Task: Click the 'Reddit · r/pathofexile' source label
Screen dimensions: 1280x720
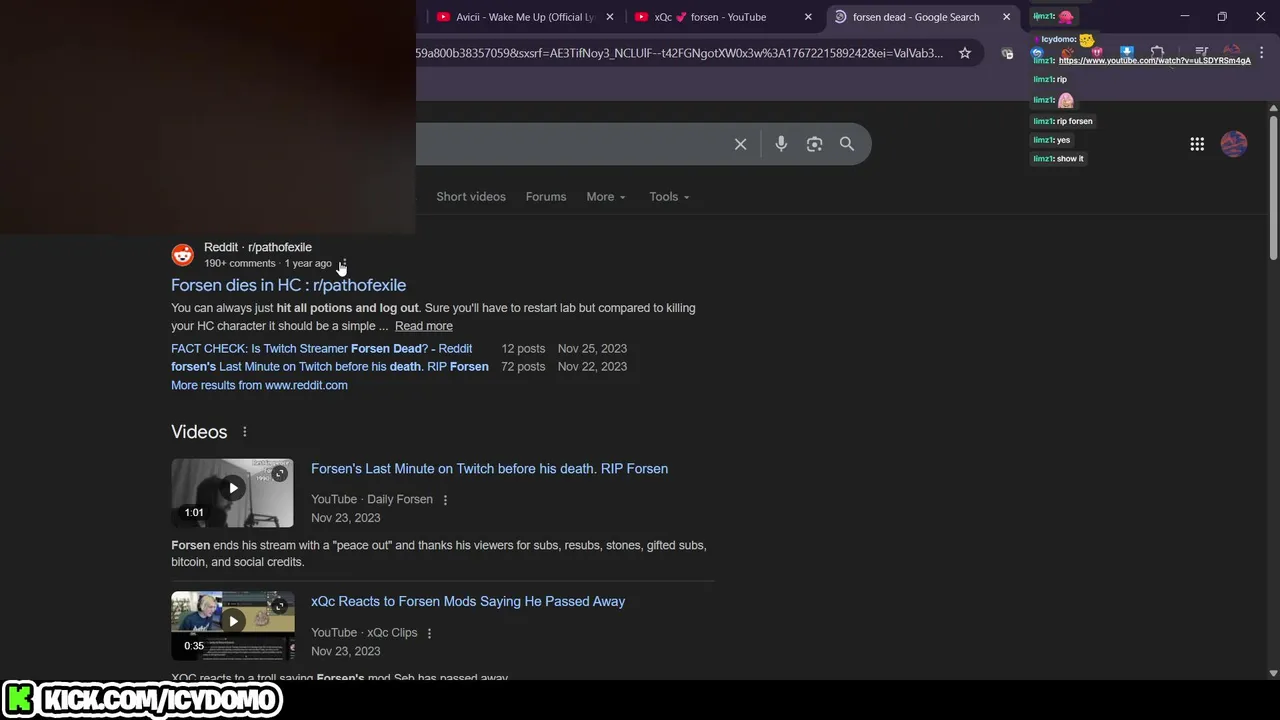Action: click(258, 247)
